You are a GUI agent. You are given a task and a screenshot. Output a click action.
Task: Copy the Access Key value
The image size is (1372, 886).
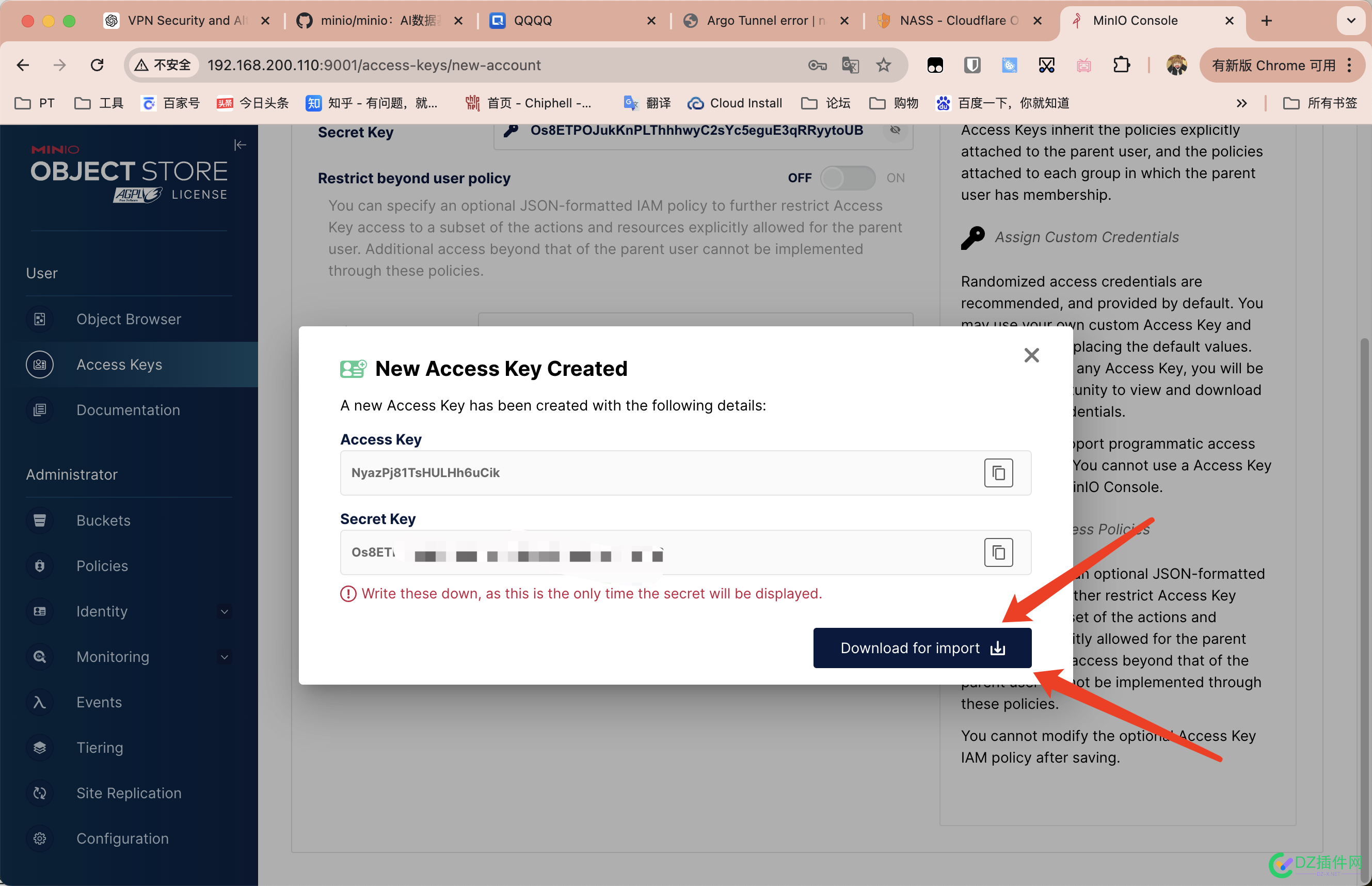[x=999, y=472]
